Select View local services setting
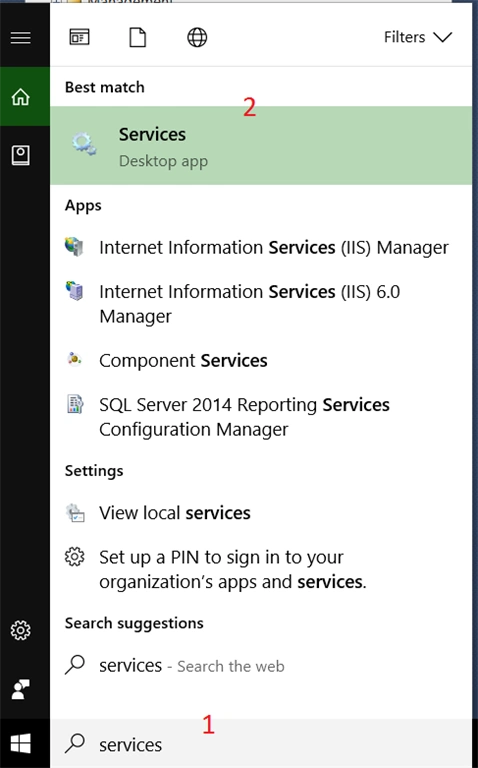Viewport: 478px width, 768px height. click(261, 513)
